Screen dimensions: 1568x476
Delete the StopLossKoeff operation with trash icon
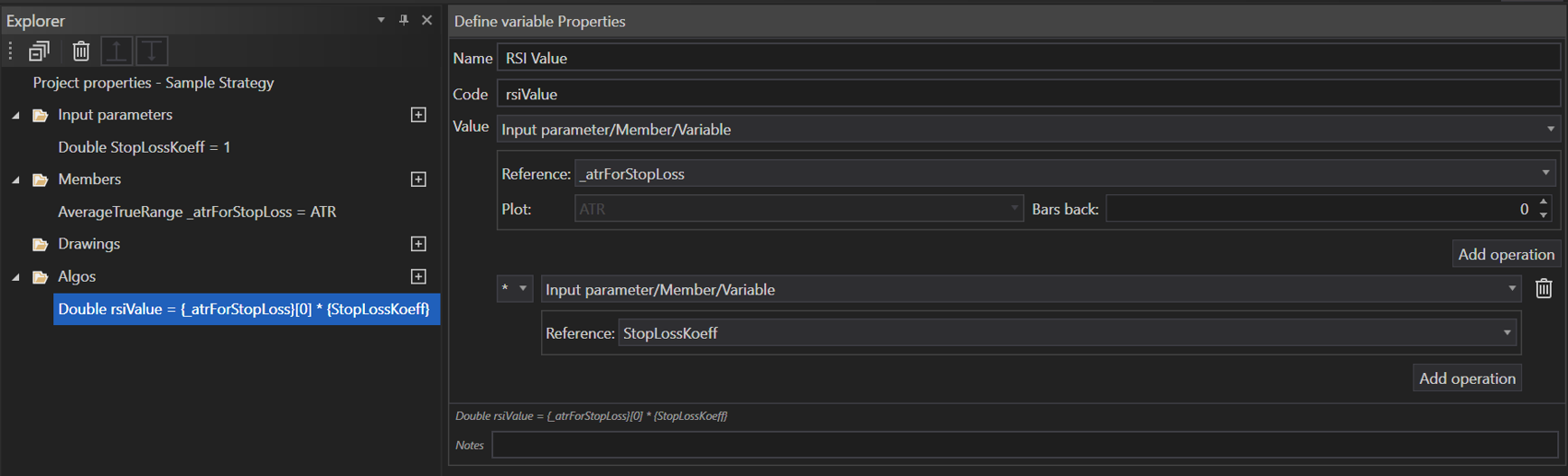point(1544,289)
